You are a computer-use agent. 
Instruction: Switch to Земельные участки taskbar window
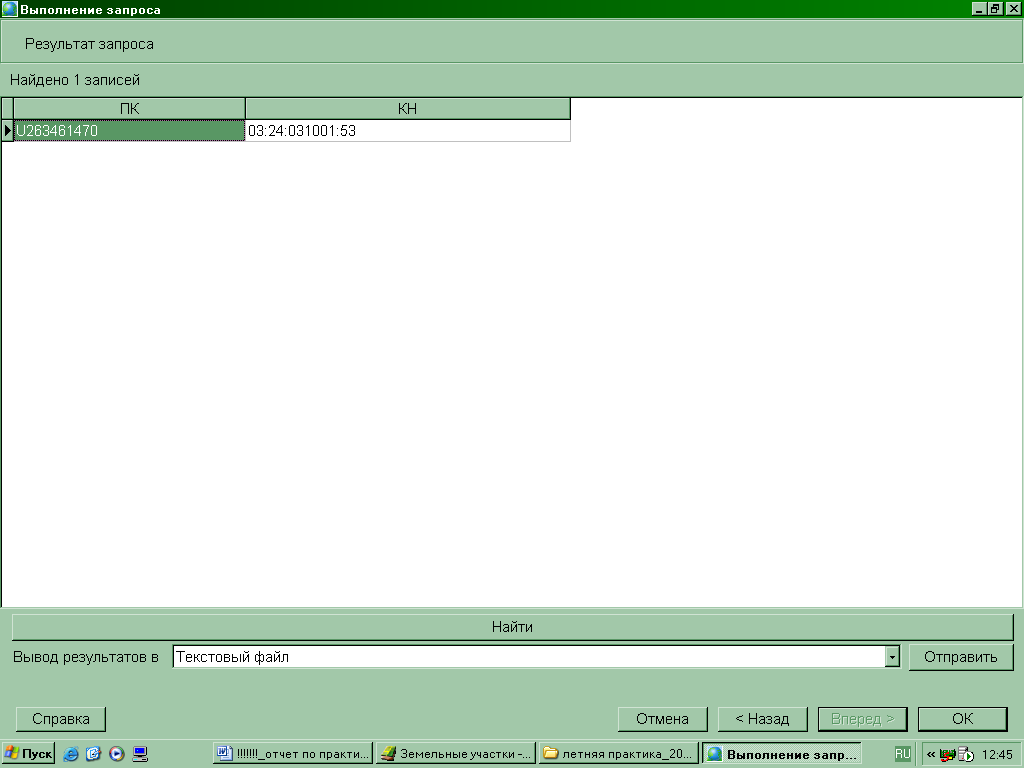(455, 754)
